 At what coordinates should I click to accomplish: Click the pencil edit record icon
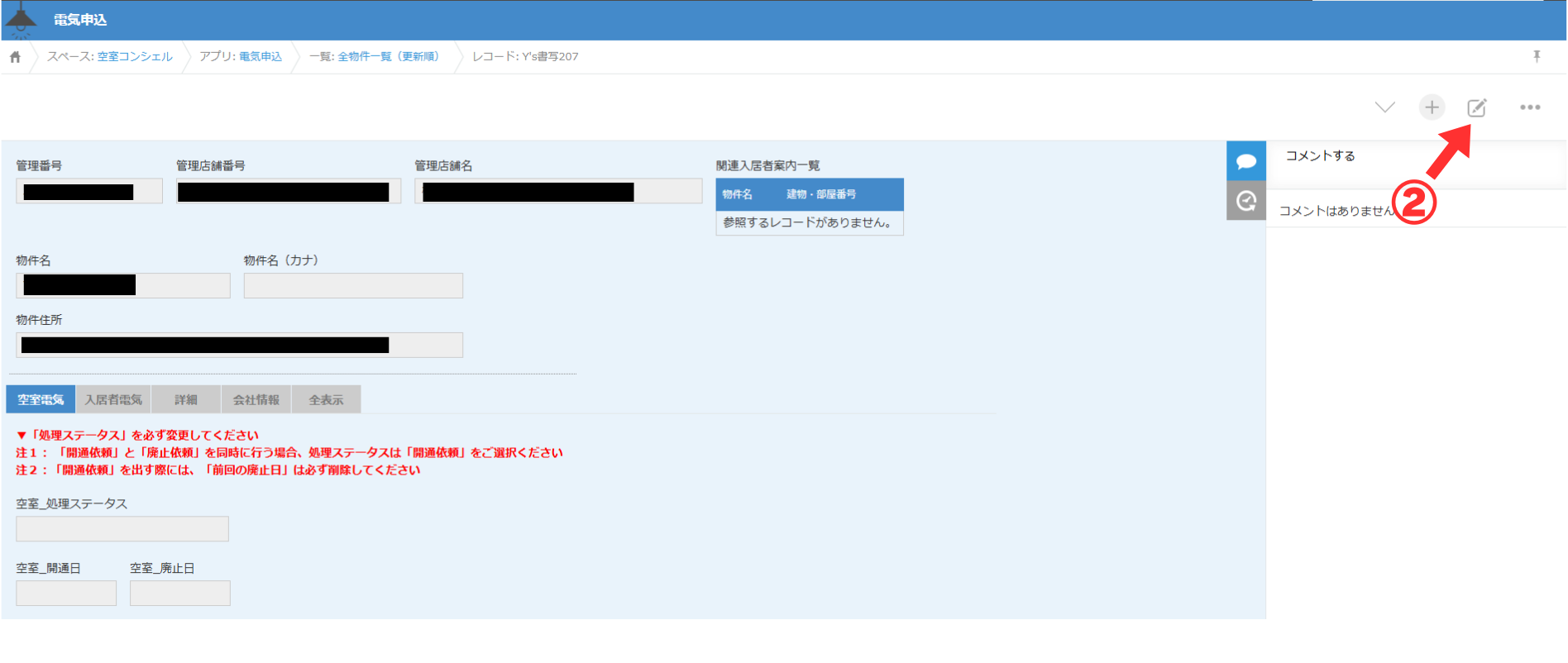pyautogui.click(x=1476, y=107)
